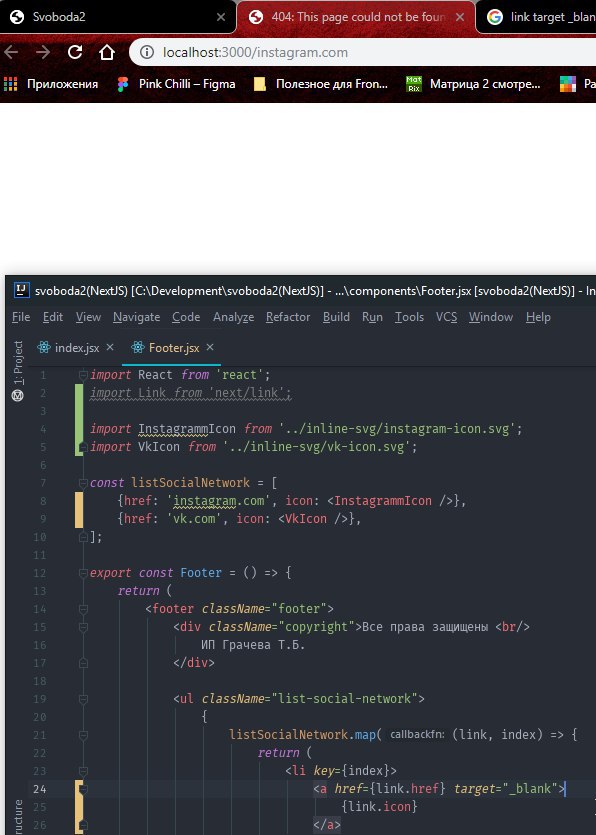The height and width of the screenshot is (835, 596).
Task: Click the fold end marker at line 5
Action: pos(83,447)
